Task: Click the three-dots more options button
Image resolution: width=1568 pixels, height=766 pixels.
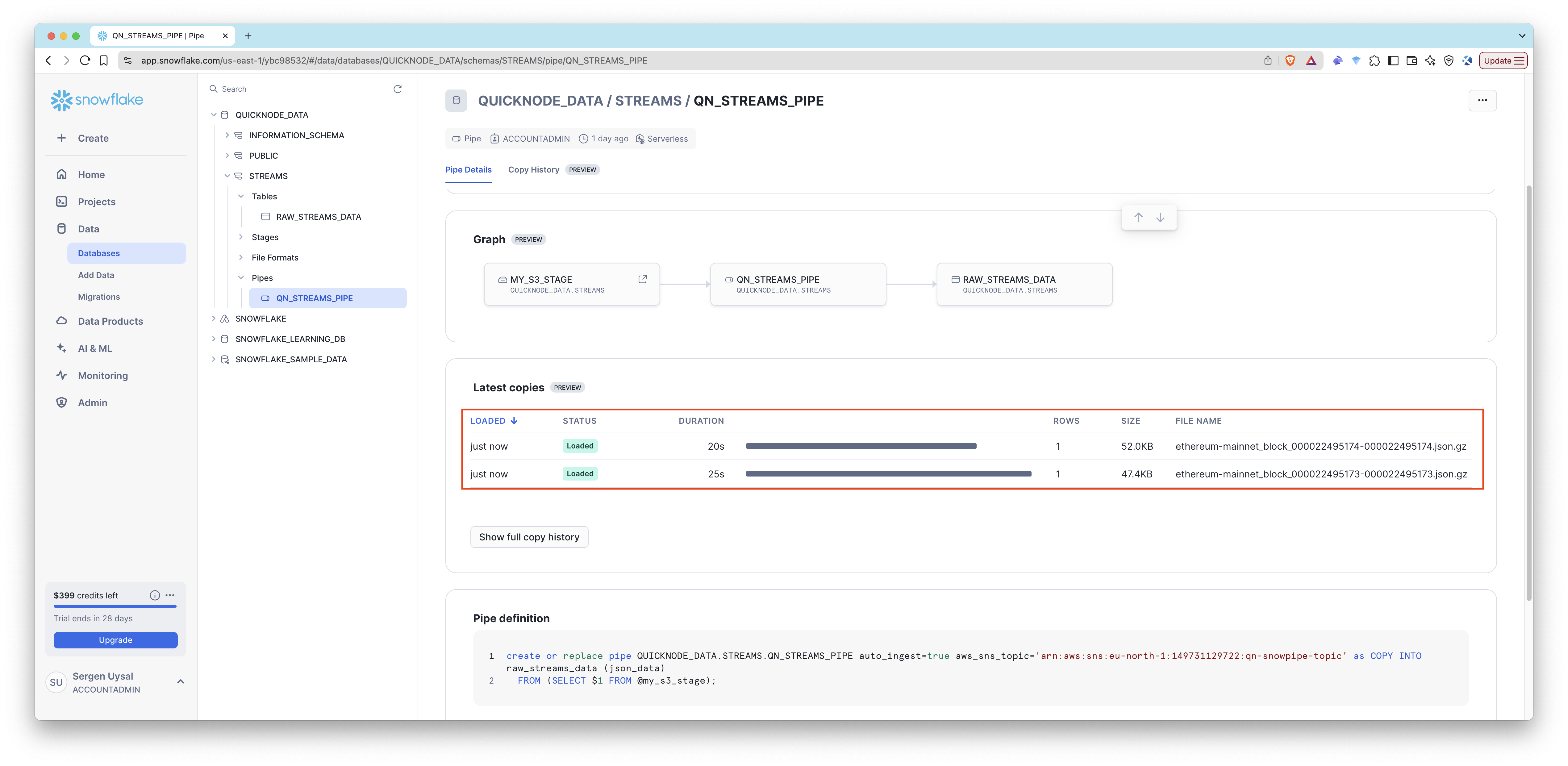Action: click(1482, 100)
